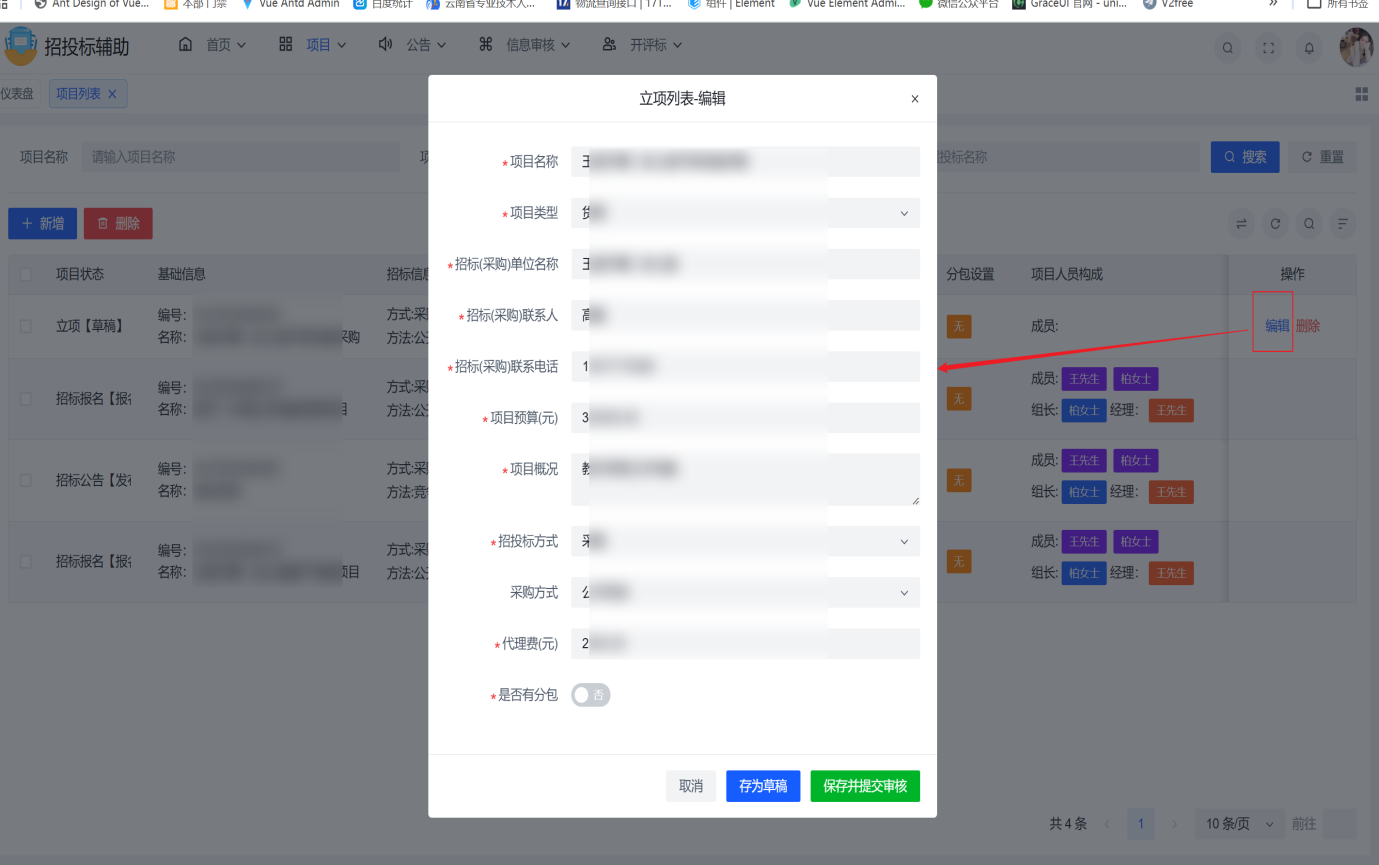Toggle fullscreen mode via the expand icon
1379x865 pixels.
point(1268,47)
